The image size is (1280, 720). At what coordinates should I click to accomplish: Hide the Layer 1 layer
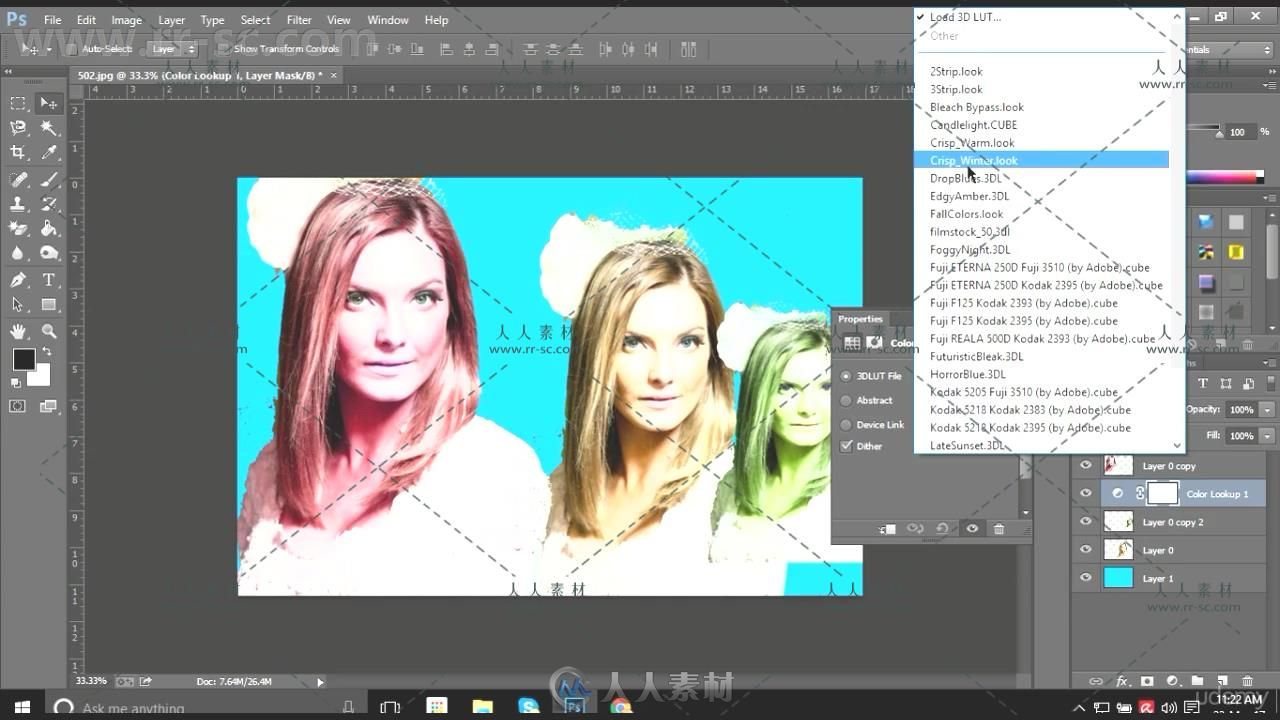click(1086, 577)
